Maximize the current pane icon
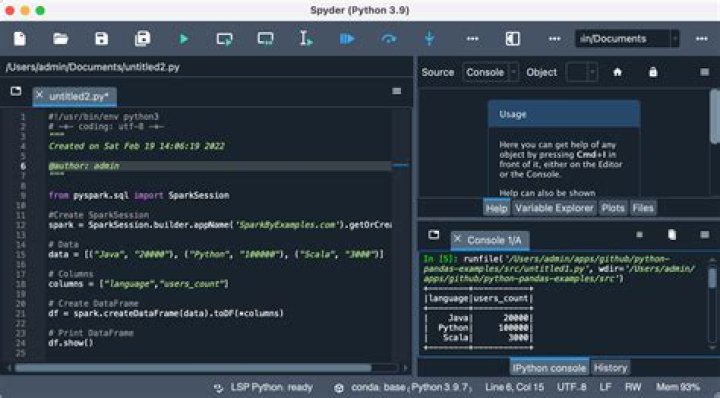Image resolution: width=720 pixels, height=398 pixels. pyautogui.click(x=513, y=39)
